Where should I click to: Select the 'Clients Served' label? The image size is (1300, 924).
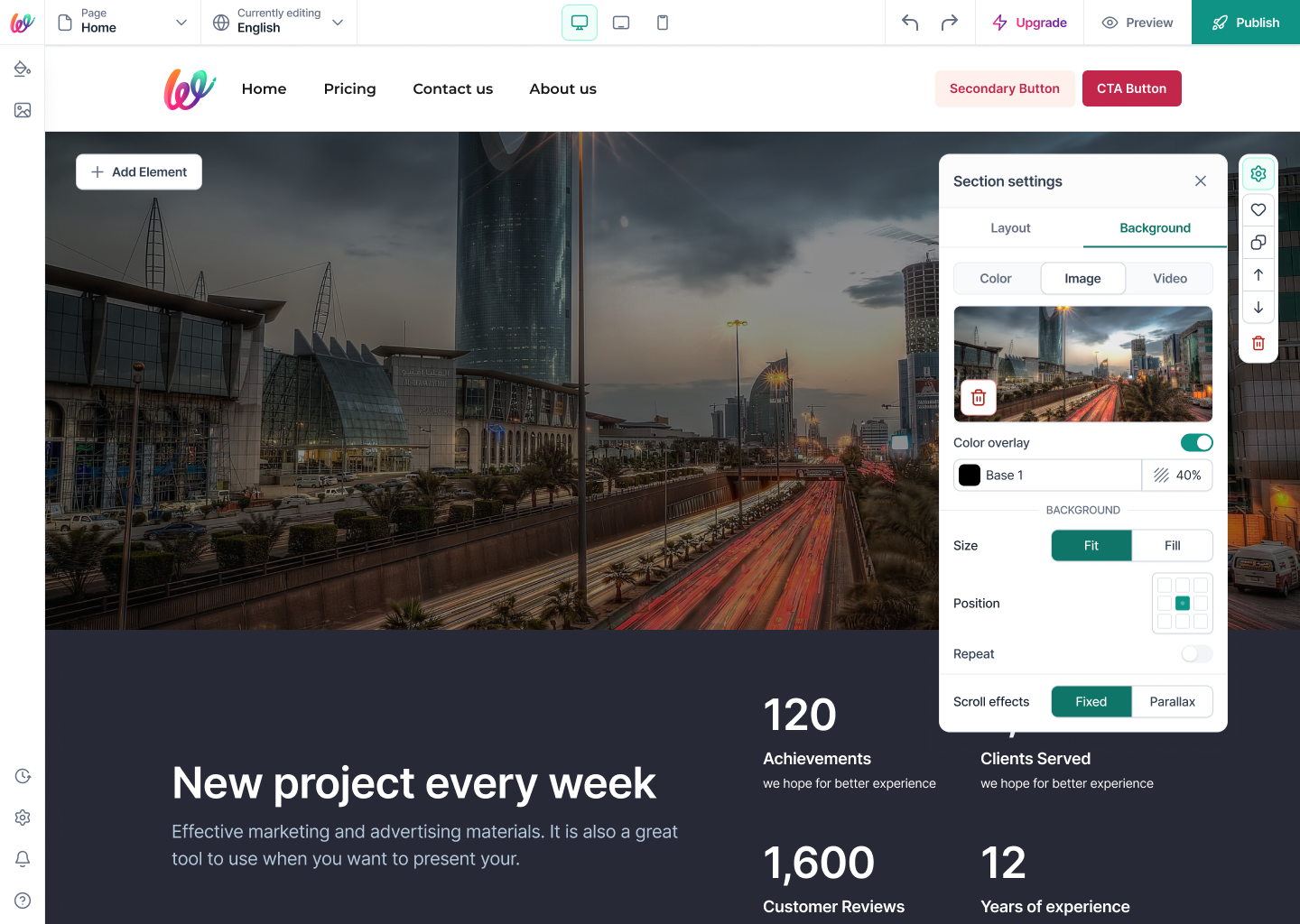1035,759
